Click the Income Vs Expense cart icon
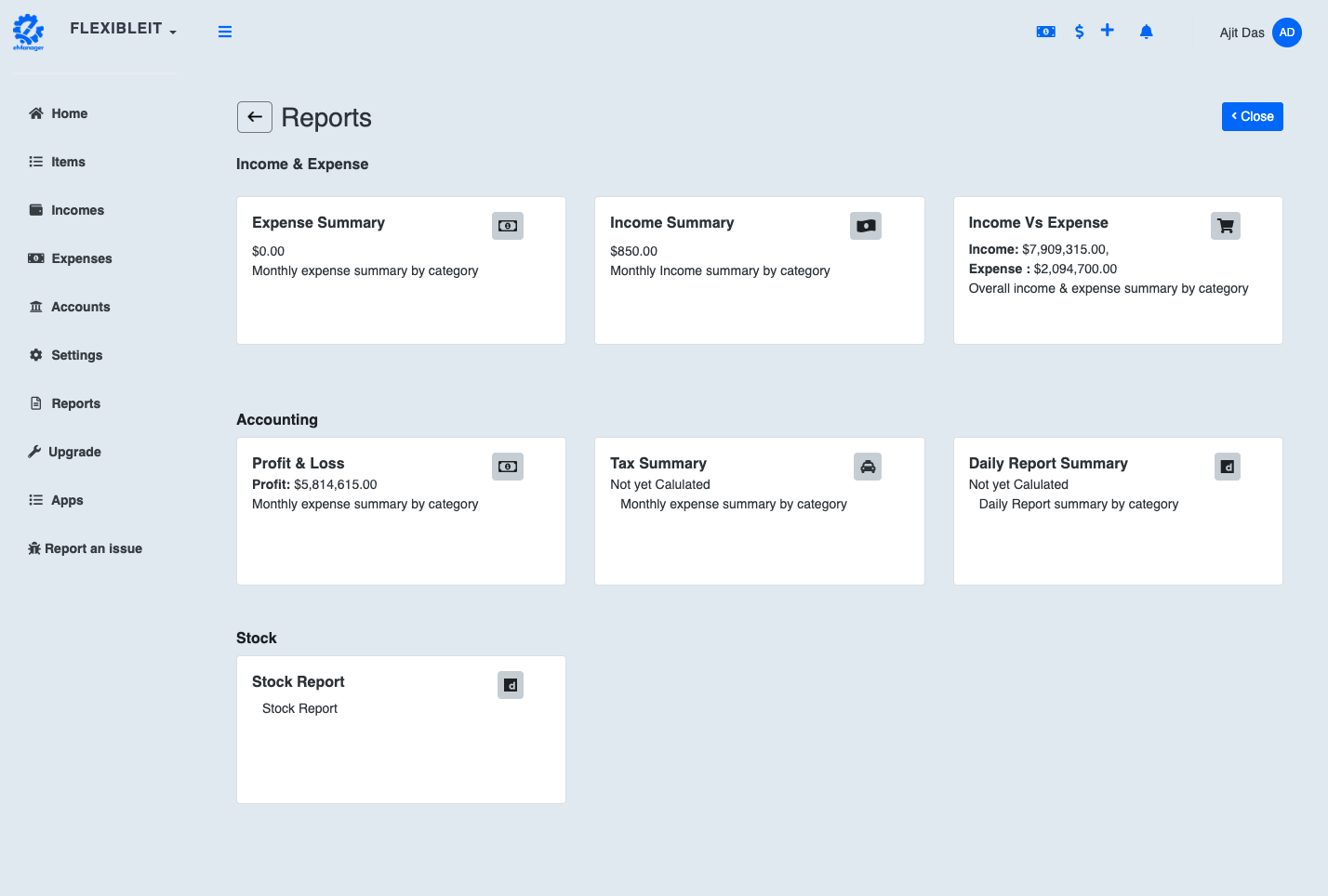Image resolution: width=1328 pixels, height=896 pixels. (x=1225, y=226)
